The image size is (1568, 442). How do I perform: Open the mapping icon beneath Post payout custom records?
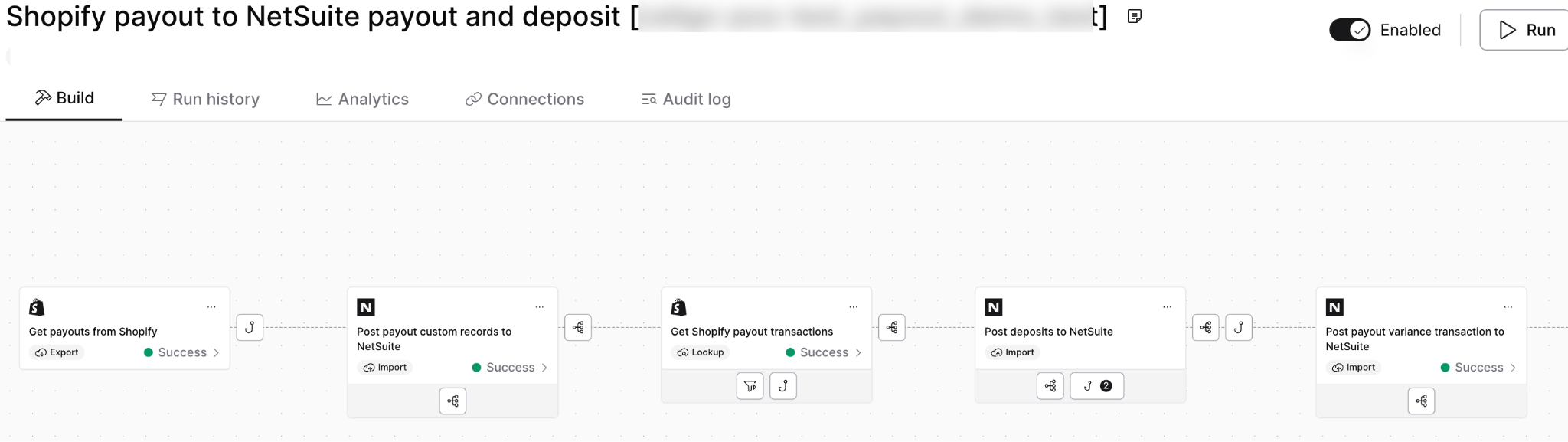click(x=452, y=401)
